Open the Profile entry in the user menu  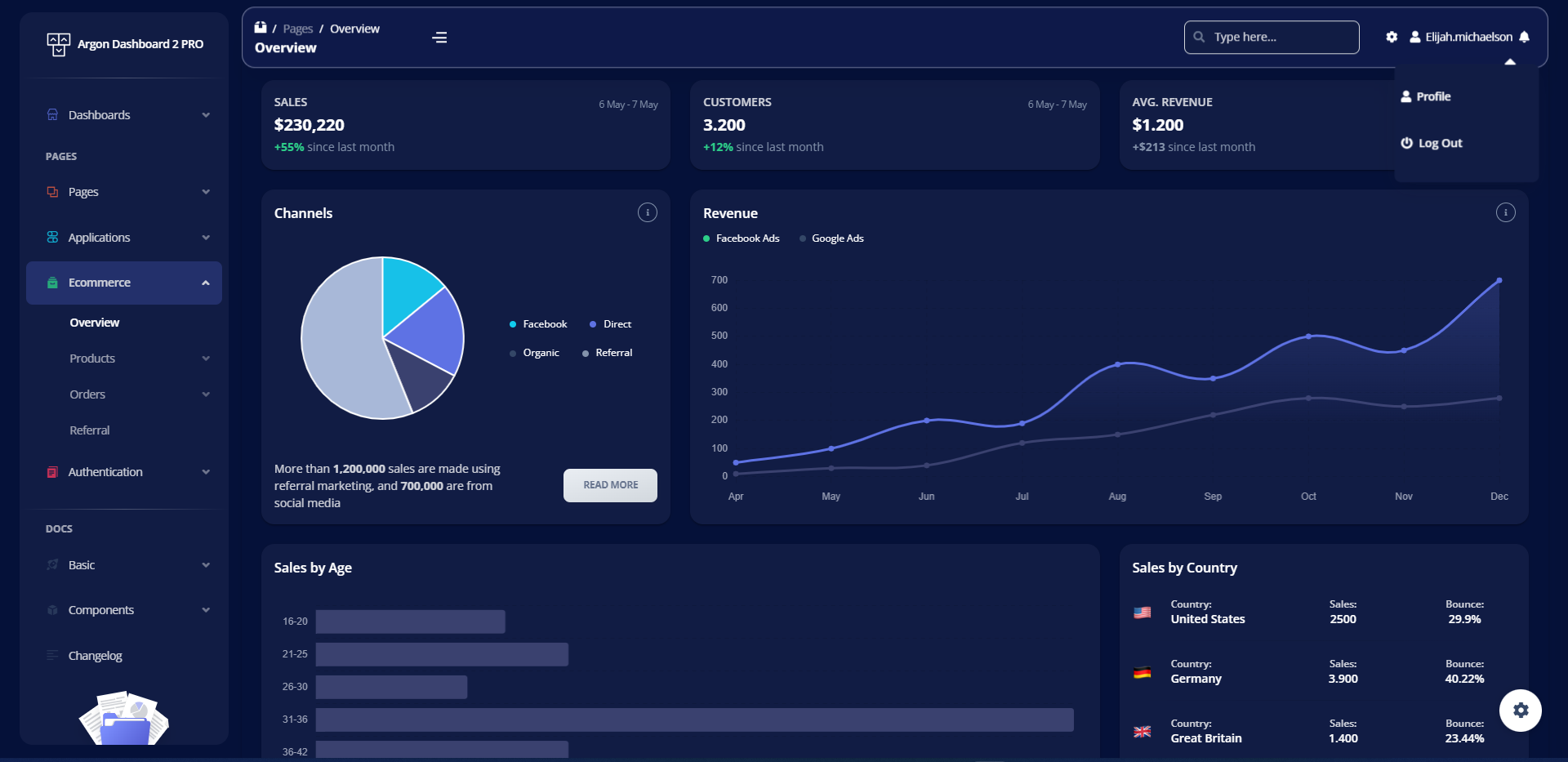point(1433,96)
